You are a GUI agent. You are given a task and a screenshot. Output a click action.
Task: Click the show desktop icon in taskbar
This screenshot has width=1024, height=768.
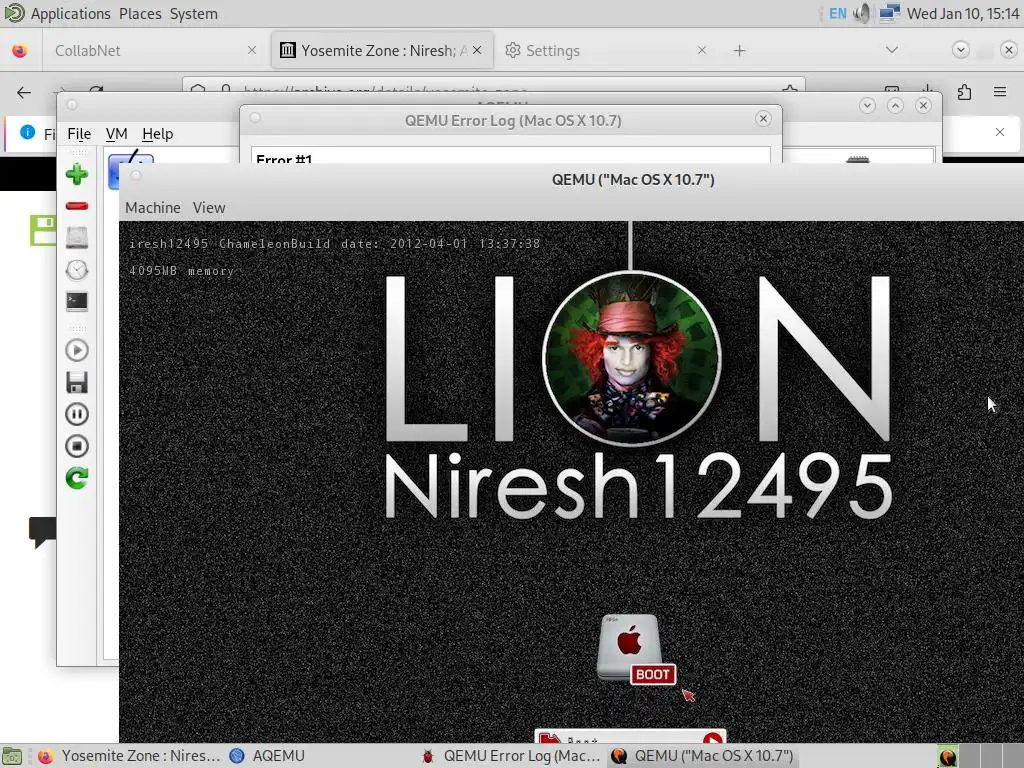pos(12,756)
